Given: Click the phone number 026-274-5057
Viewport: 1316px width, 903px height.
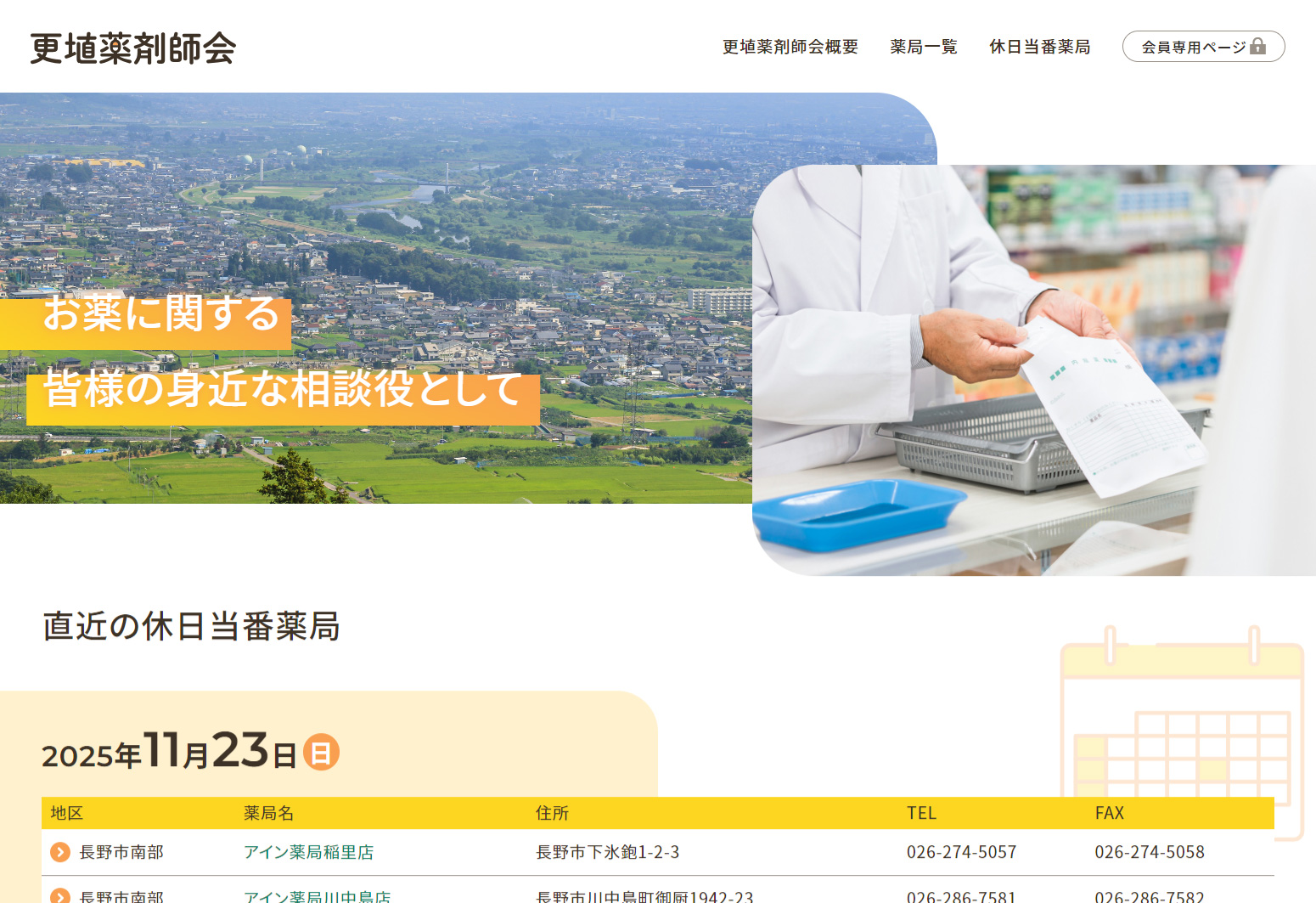Looking at the screenshot, I should click(961, 852).
